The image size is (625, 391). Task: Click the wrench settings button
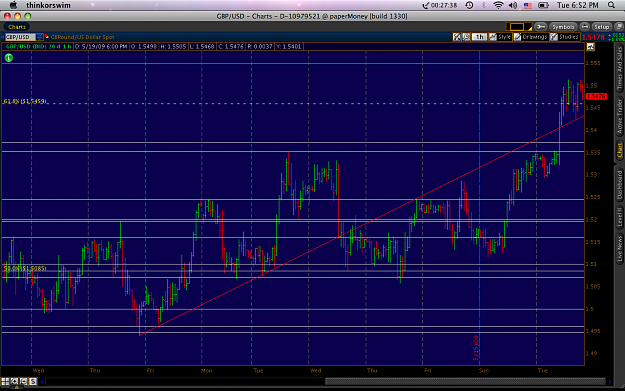[x=540, y=27]
